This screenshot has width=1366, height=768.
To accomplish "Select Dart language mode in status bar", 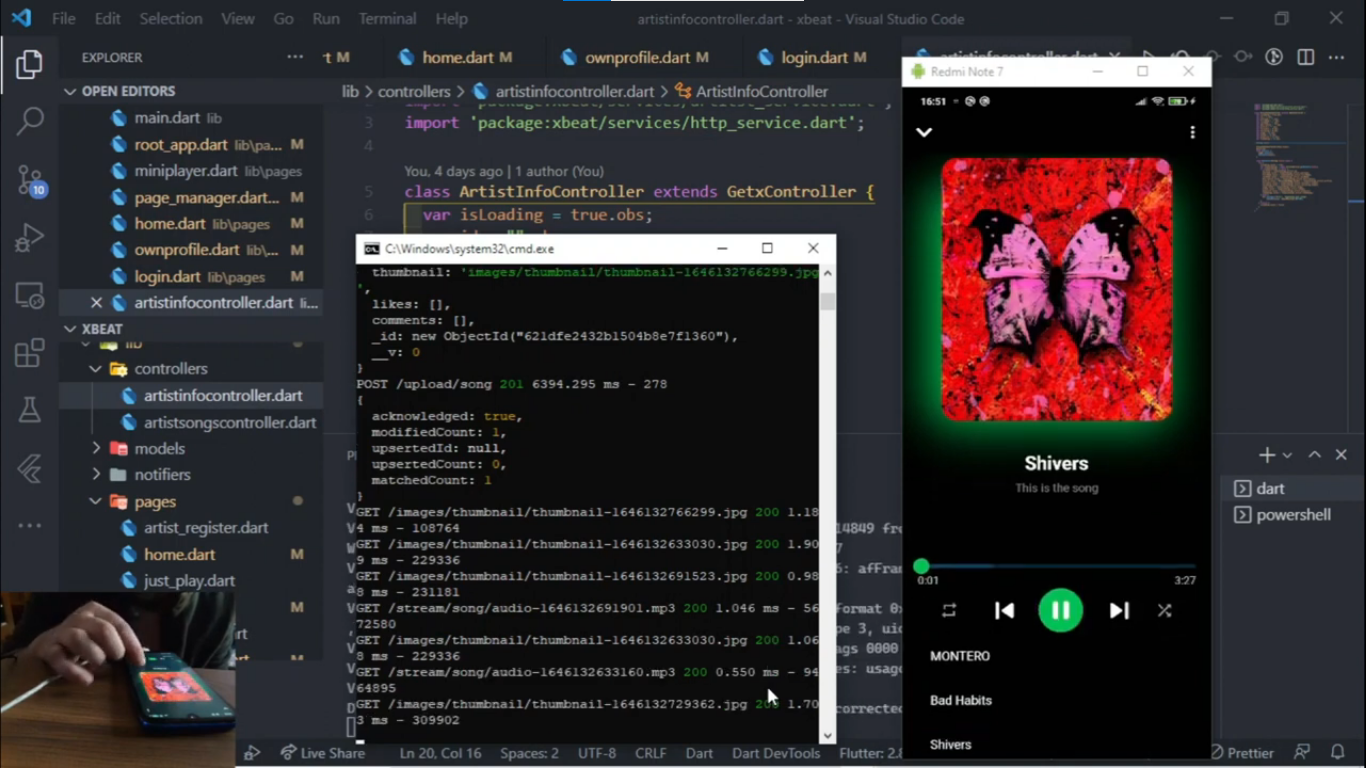I will coord(699,753).
